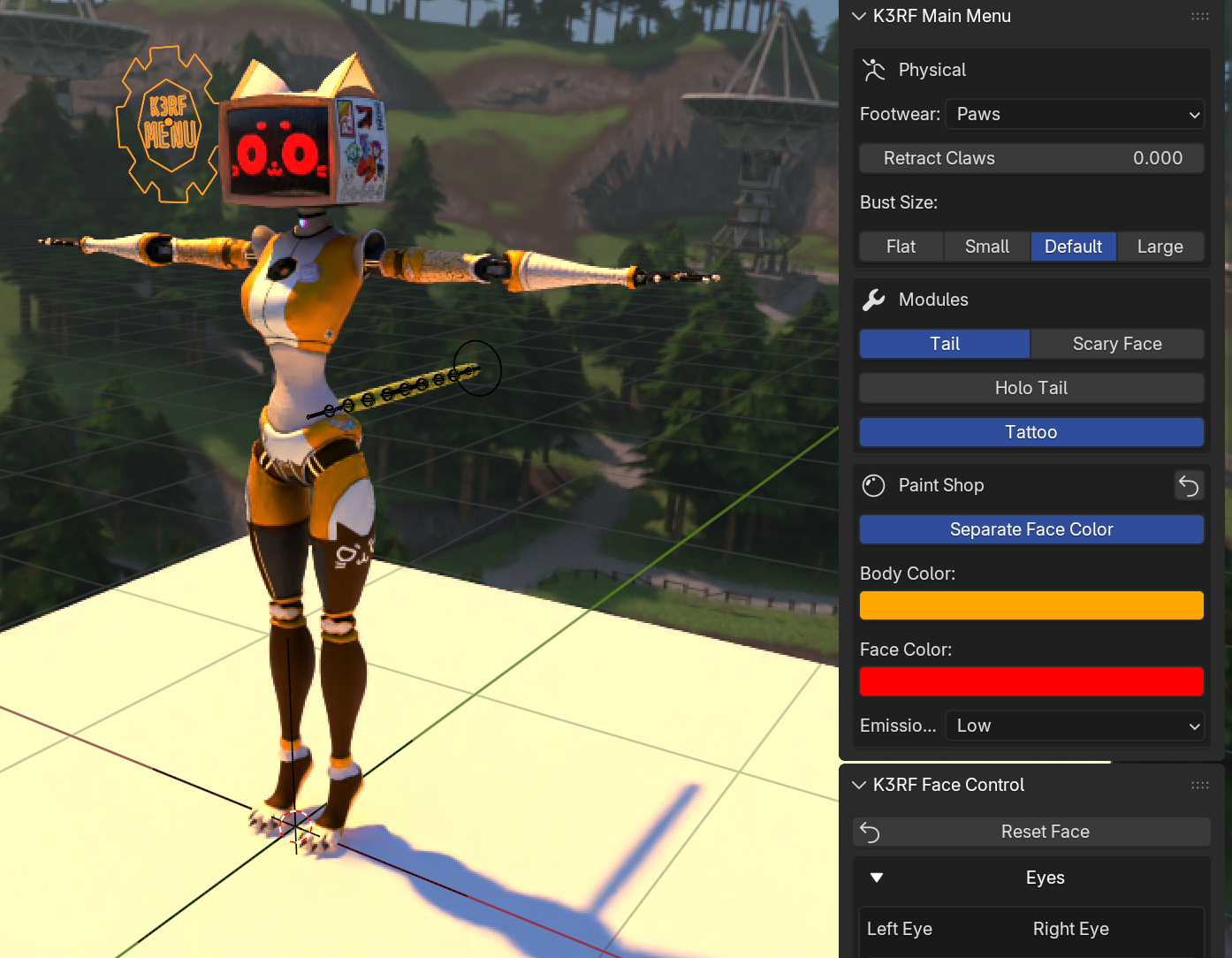
Task: Set bust size to Flat
Action: pyautogui.click(x=901, y=247)
